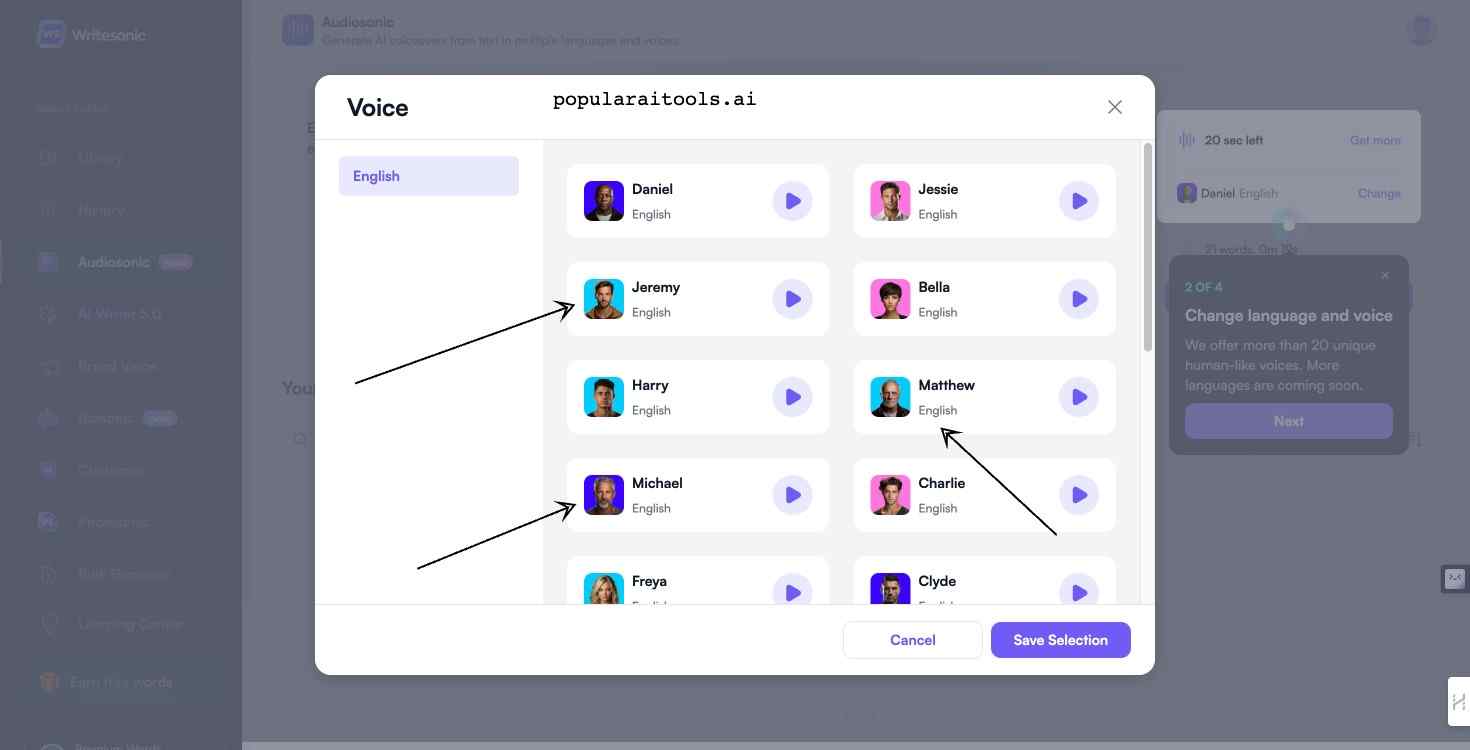Click Change next to Daniel English
Image resolution: width=1470 pixels, height=750 pixels.
(x=1379, y=193)
